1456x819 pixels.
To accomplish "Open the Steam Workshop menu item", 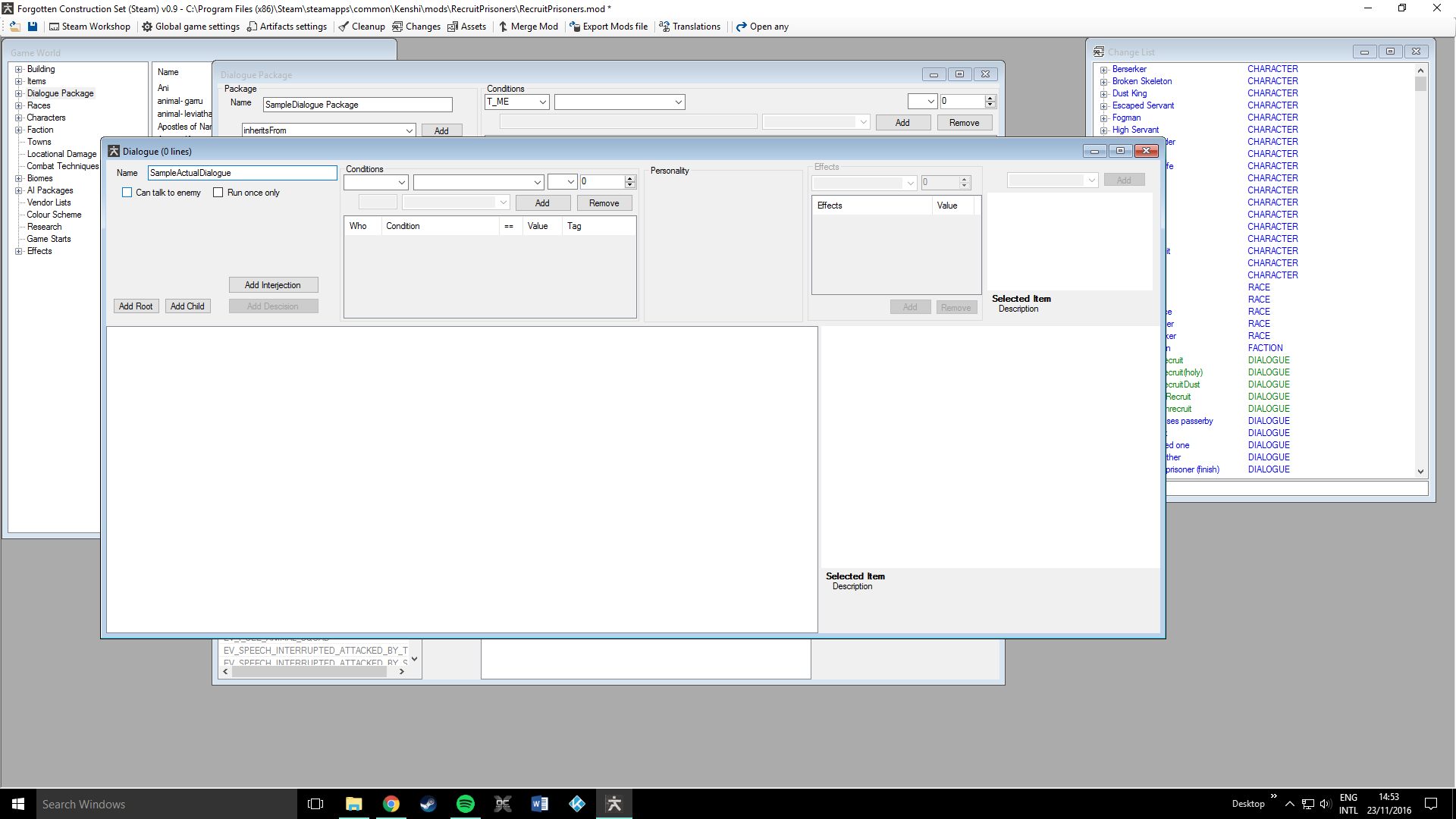I will 89,27.
